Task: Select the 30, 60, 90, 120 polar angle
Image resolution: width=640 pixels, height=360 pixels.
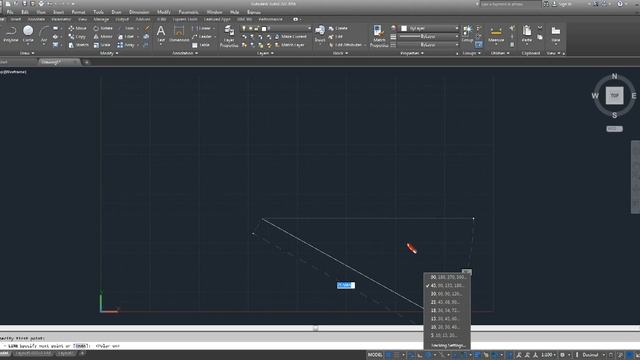Action: 447,294
